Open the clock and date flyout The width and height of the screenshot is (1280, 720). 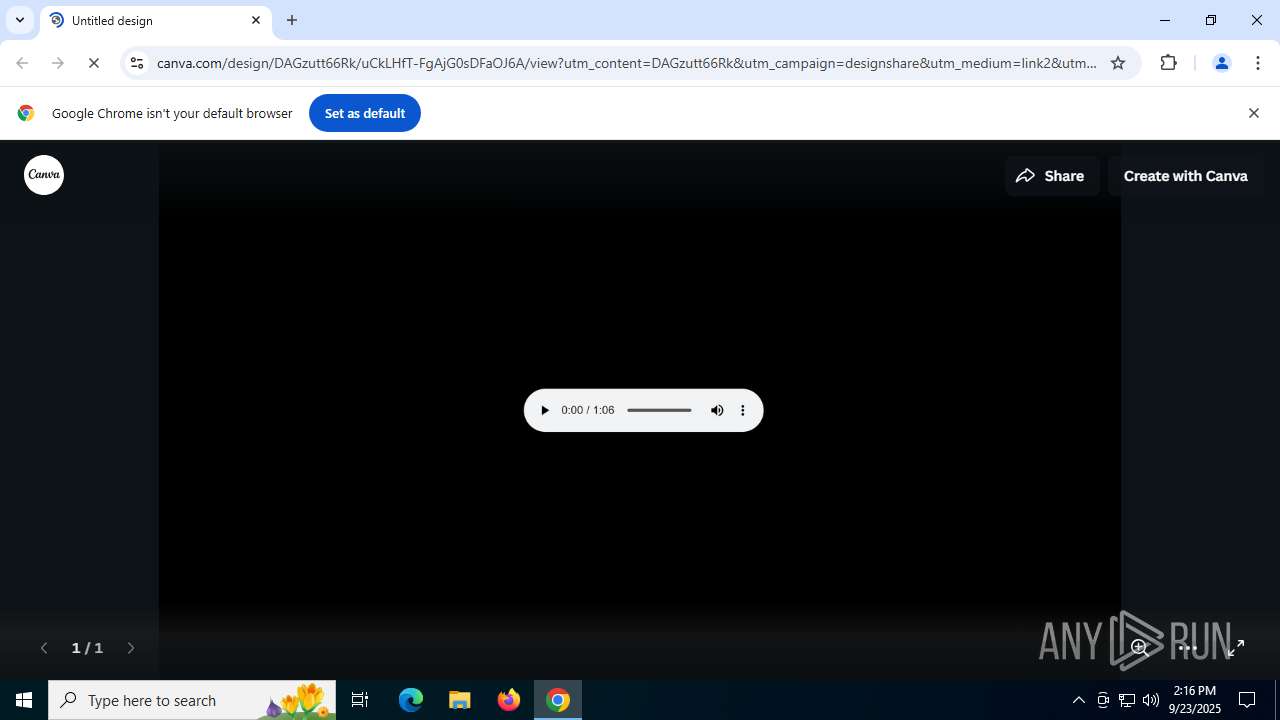pos(1195,700)
